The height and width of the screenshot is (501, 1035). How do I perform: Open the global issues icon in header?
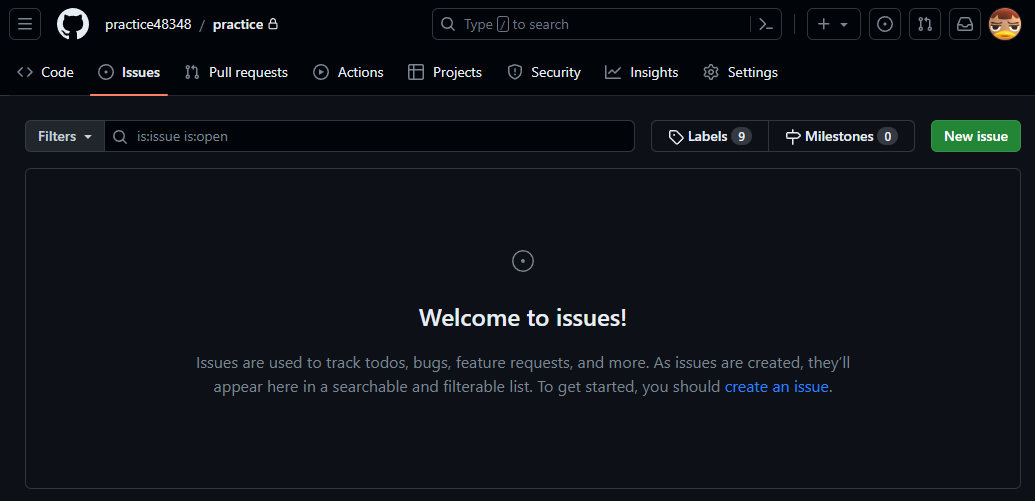click(885, 24)
